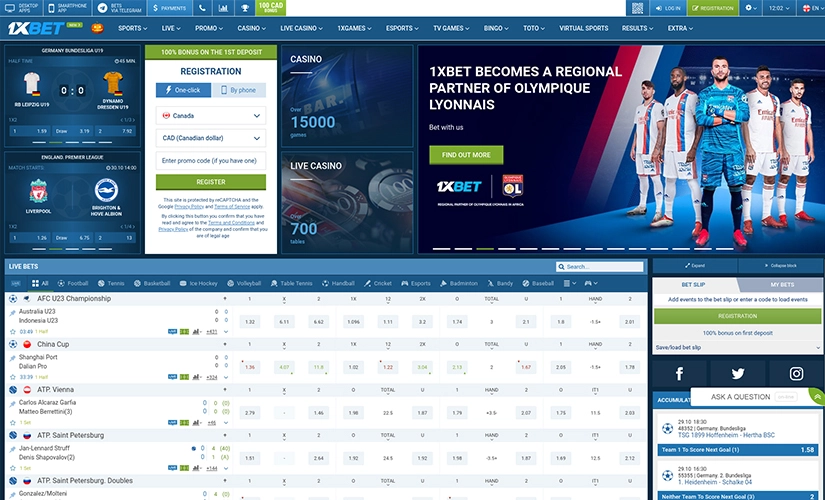Filter live bets by Esports
The image size is (825, 500).
click(416, 283)
